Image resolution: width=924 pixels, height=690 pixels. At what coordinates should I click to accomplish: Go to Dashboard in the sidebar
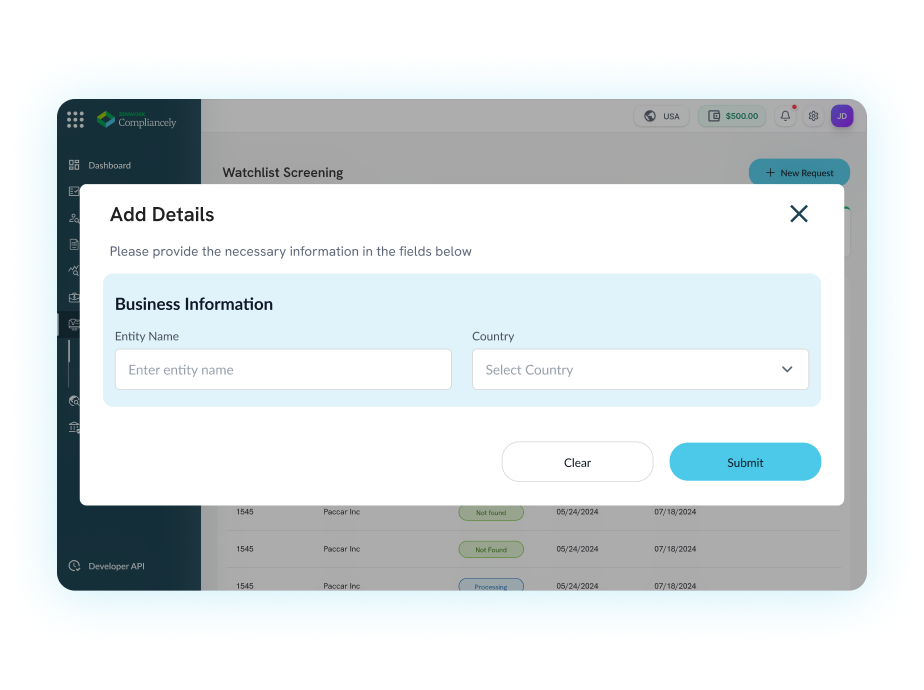point(109,165)
